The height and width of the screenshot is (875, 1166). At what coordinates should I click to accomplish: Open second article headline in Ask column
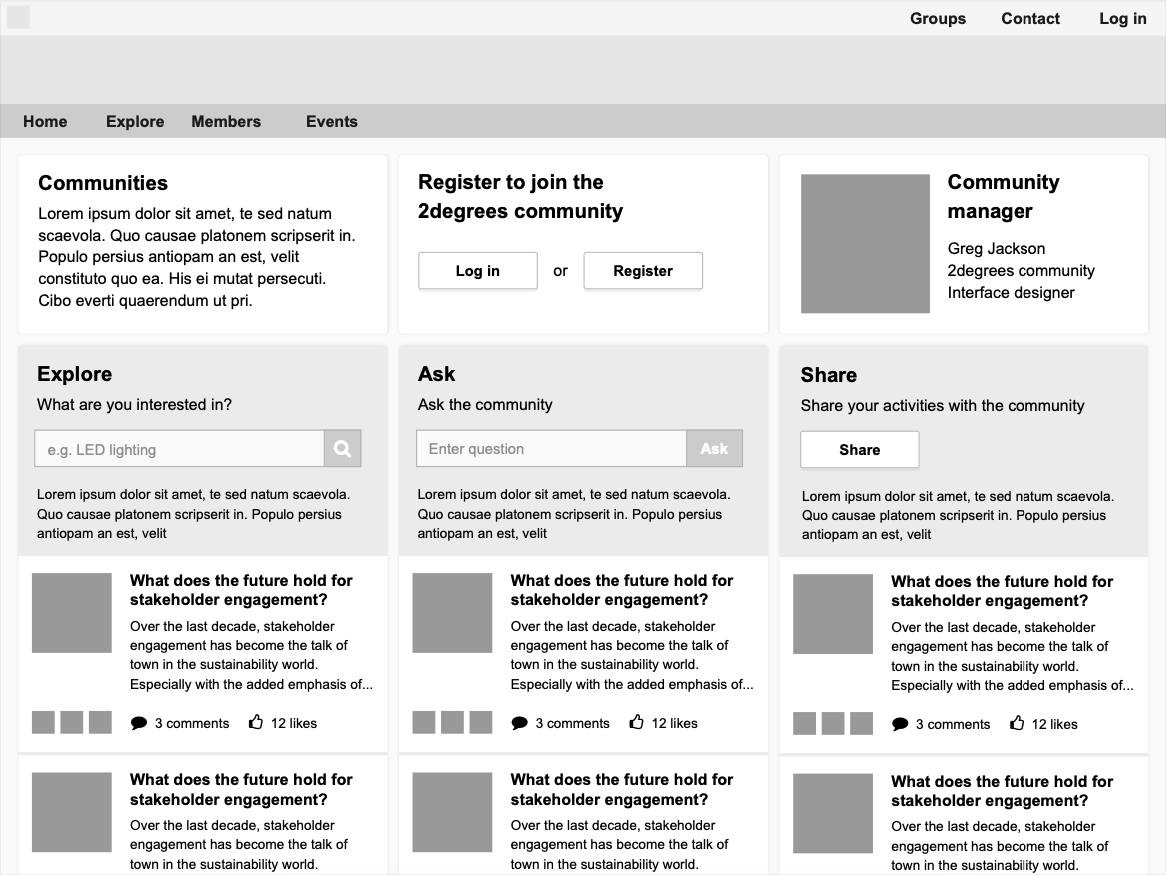click(622, 790)
